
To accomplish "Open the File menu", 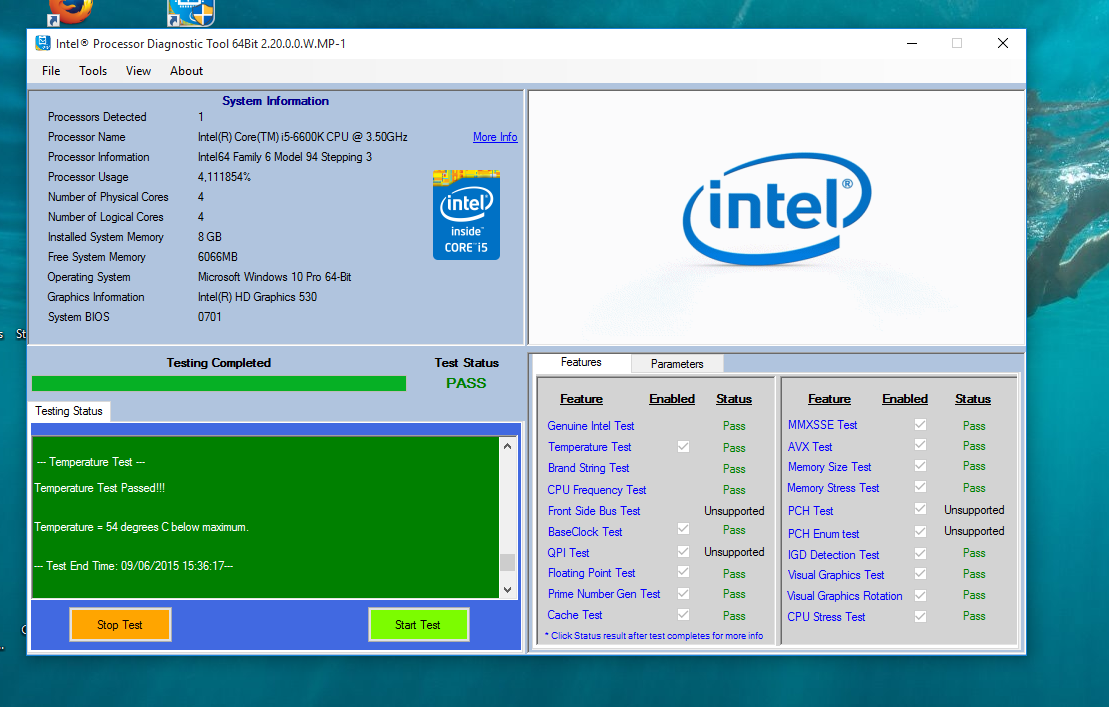I will click(x=51, y=71).
